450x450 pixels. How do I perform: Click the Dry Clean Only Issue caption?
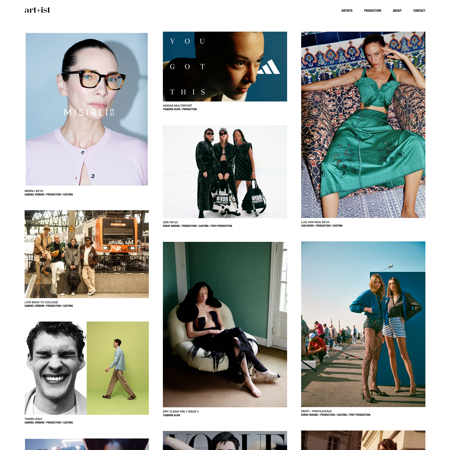(180, 412)
